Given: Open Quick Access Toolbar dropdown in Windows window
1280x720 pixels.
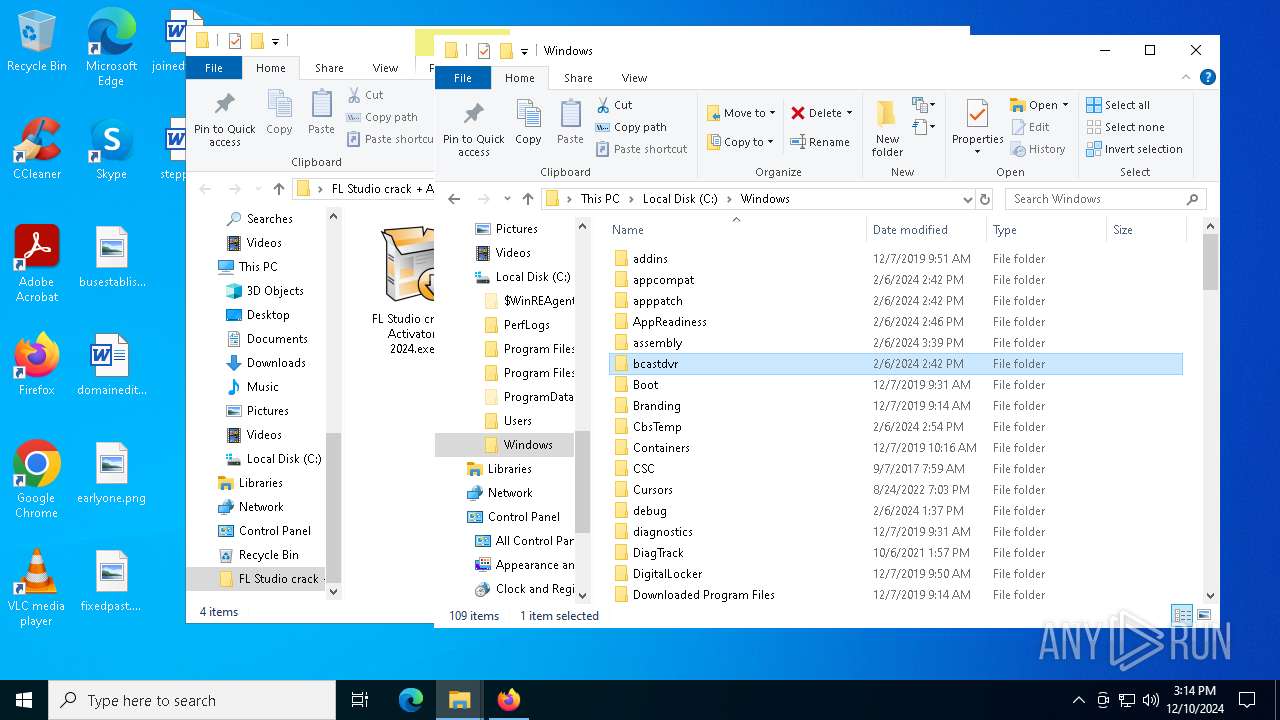Looking at the screenshot, I should [x=524, y=51].
